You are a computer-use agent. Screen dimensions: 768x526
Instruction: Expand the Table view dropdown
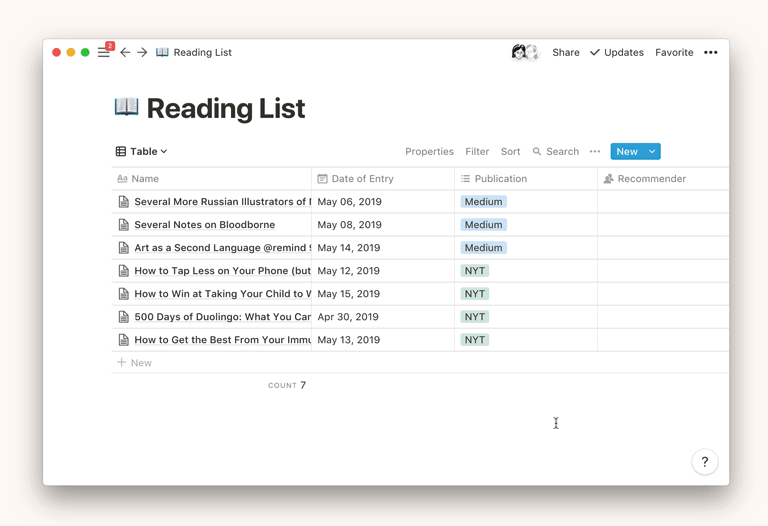point(142,152)
